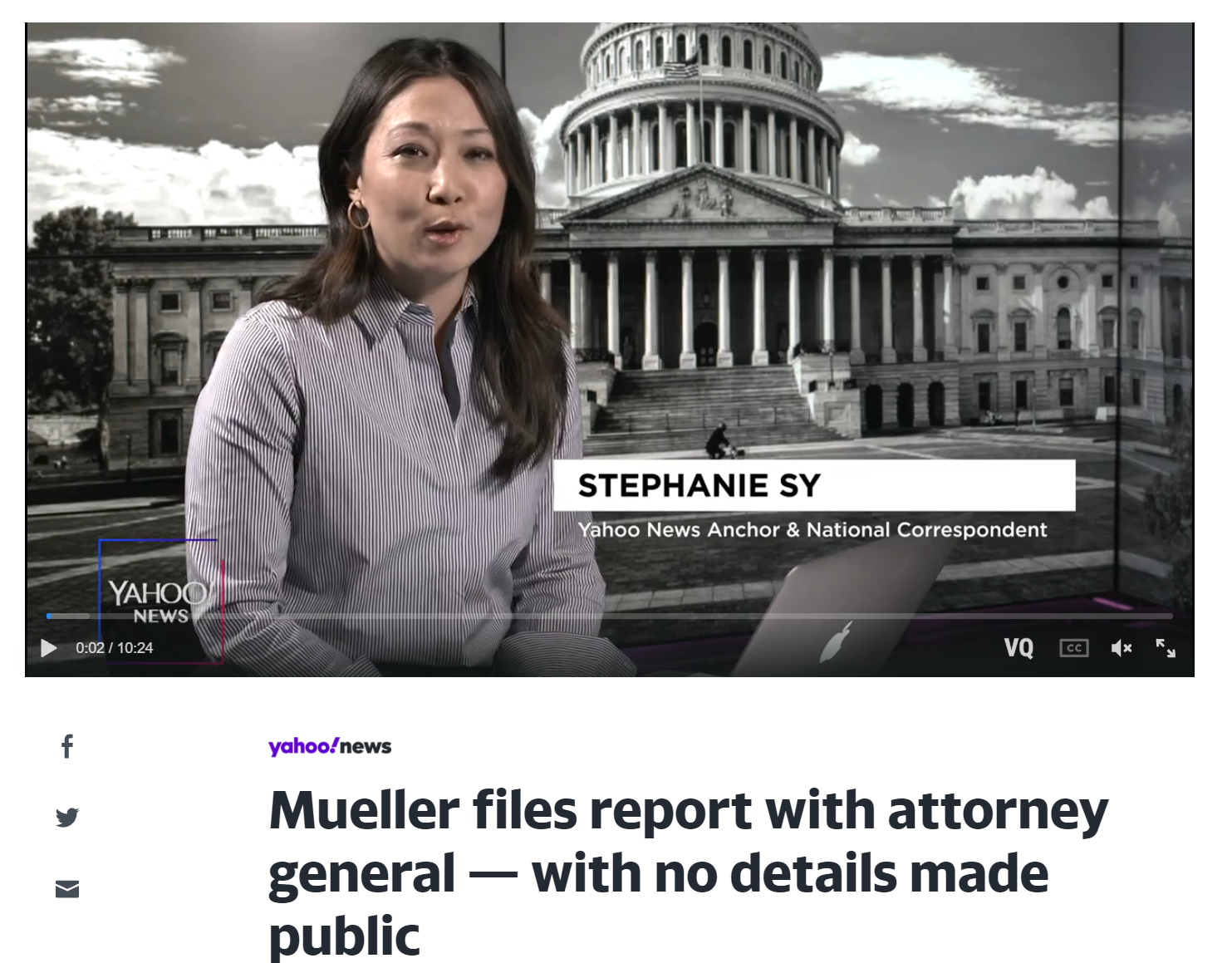Share the article on Facebook
Screen dimensions: 1232x963
[67, 746]
